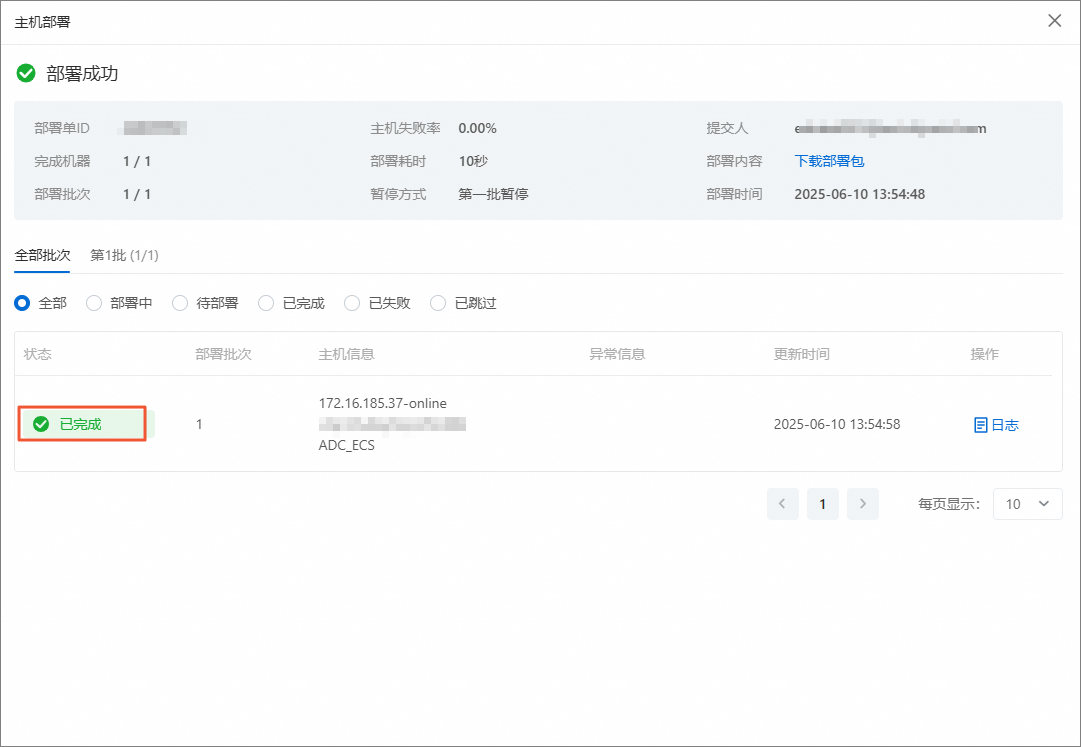
Task: Click page number 1 button
Action: [x=822, y=504]
